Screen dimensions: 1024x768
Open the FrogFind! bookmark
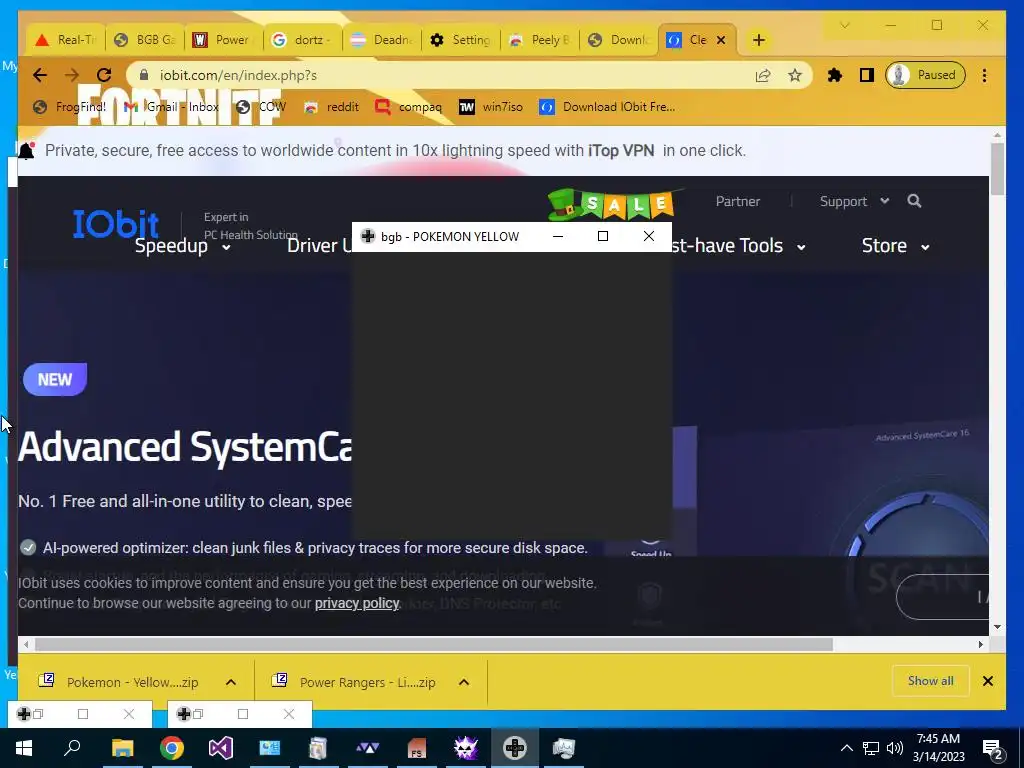pos(69,106)
